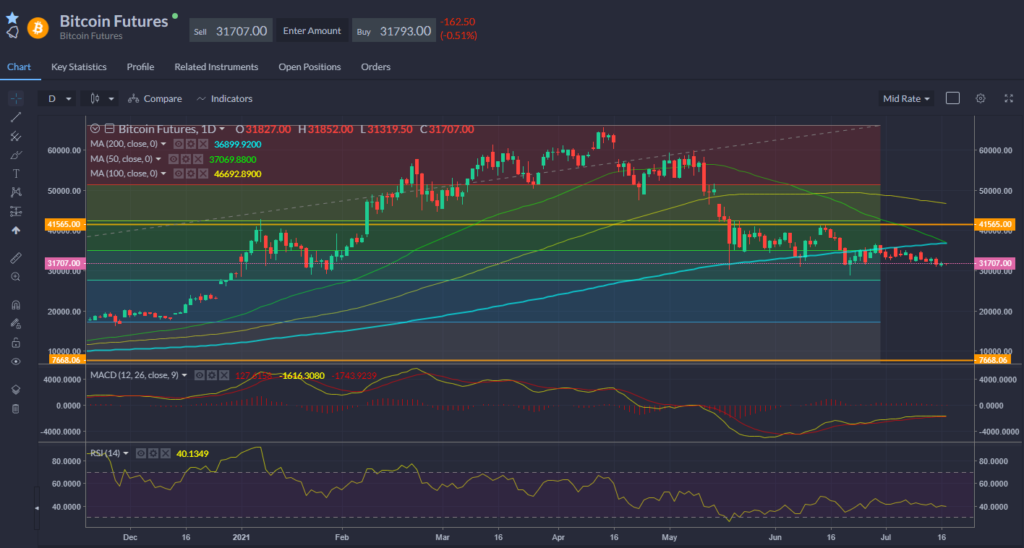
Task: Toggle hide all drawings eye icon
Action: (16, 362)
